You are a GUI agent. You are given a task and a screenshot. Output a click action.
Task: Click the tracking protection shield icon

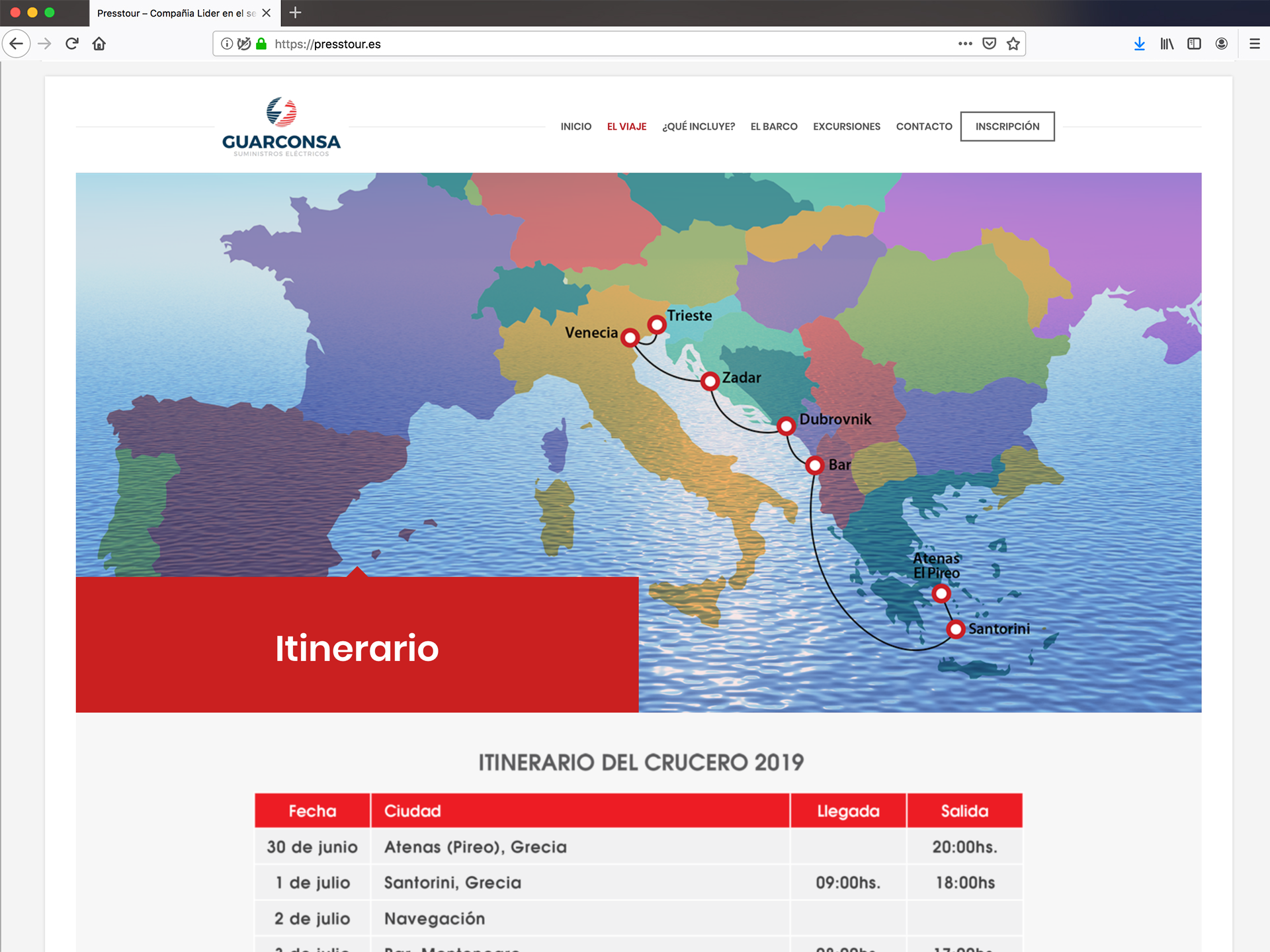coord(244,44)
